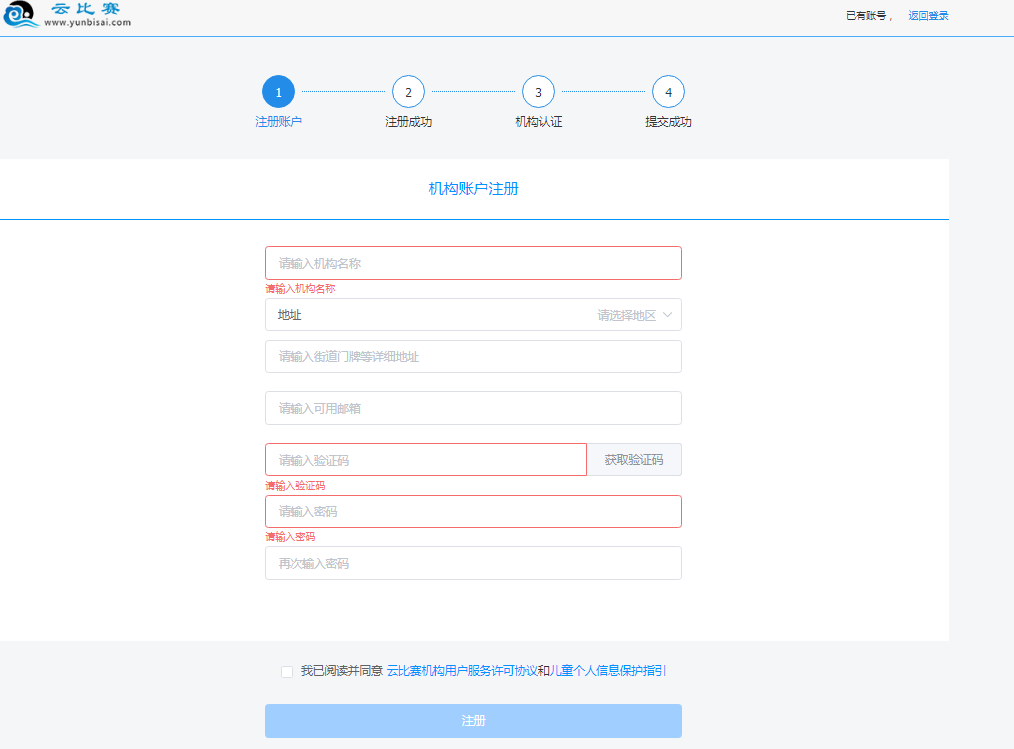Image resolution: width=1014 pixels, height=749 pixels.
Task: Open the 请选择地区 address dropdown
Action: point(473,315)
